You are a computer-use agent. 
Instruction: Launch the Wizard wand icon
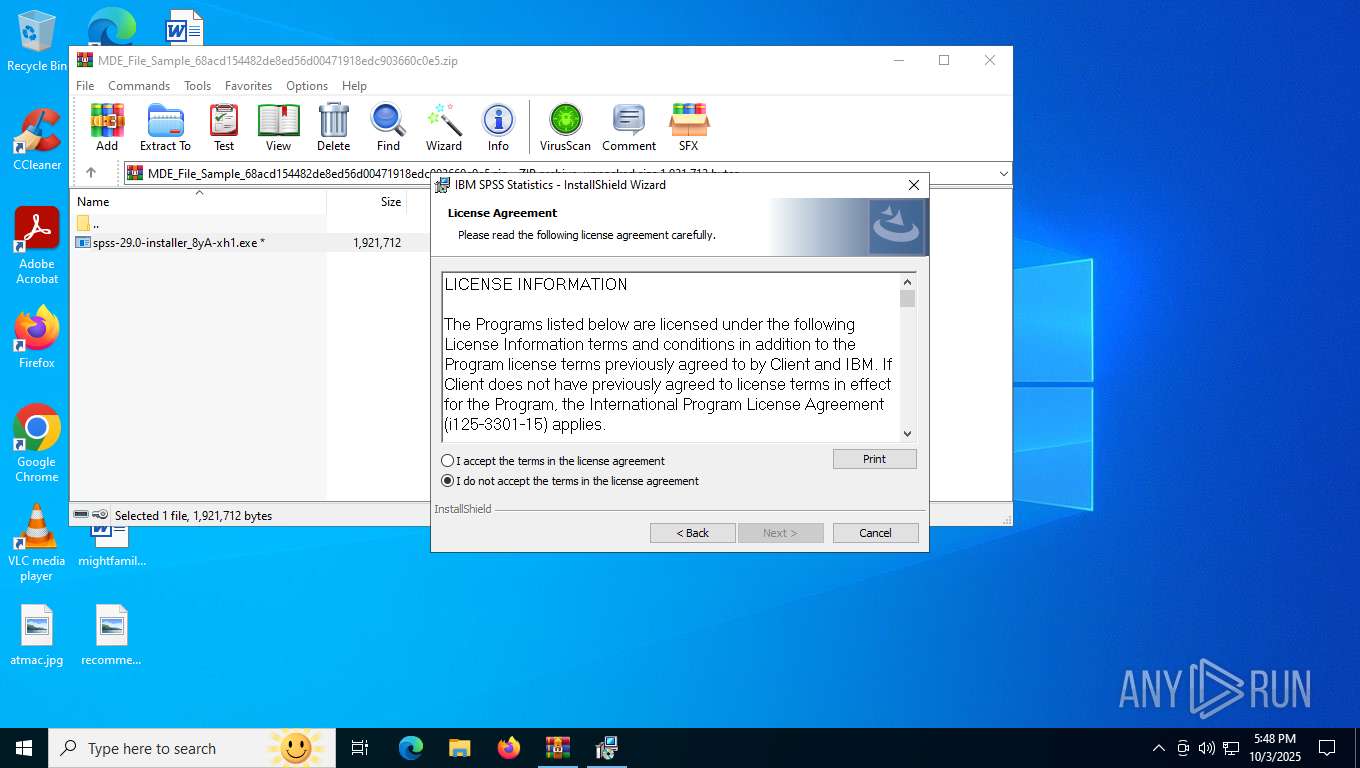click(444, 127)
